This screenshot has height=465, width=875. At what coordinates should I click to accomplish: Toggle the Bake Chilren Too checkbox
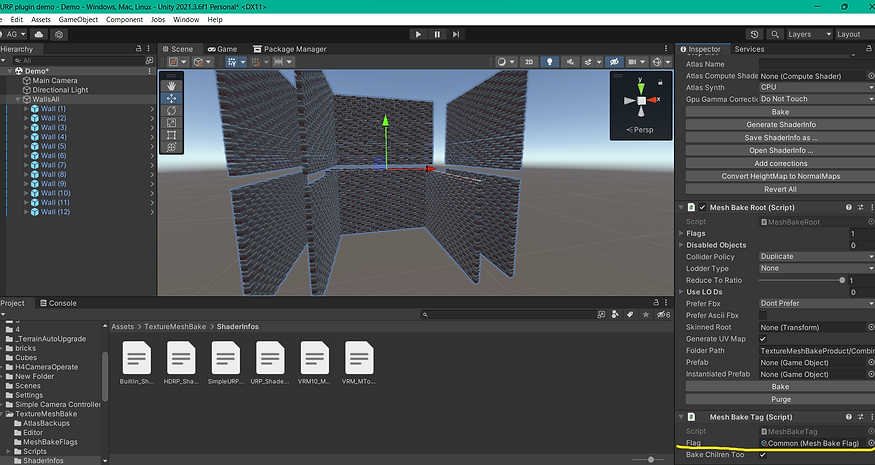click(764, 455)
